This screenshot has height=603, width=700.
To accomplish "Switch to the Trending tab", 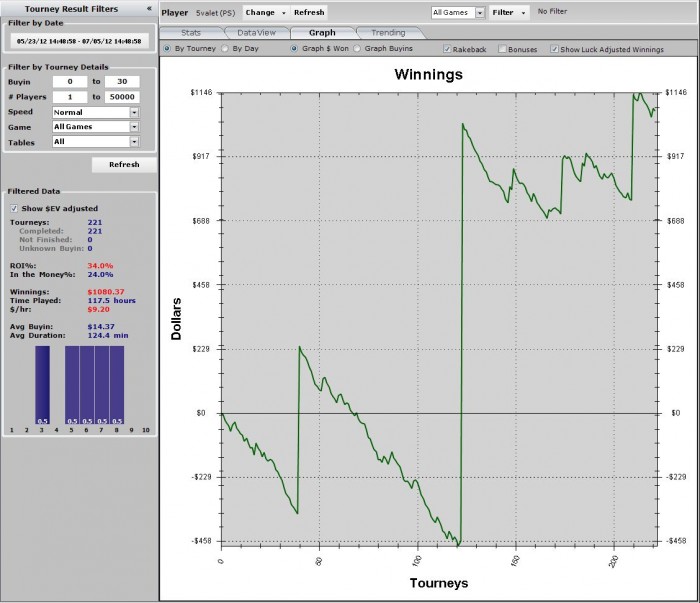I will point(388,33).
